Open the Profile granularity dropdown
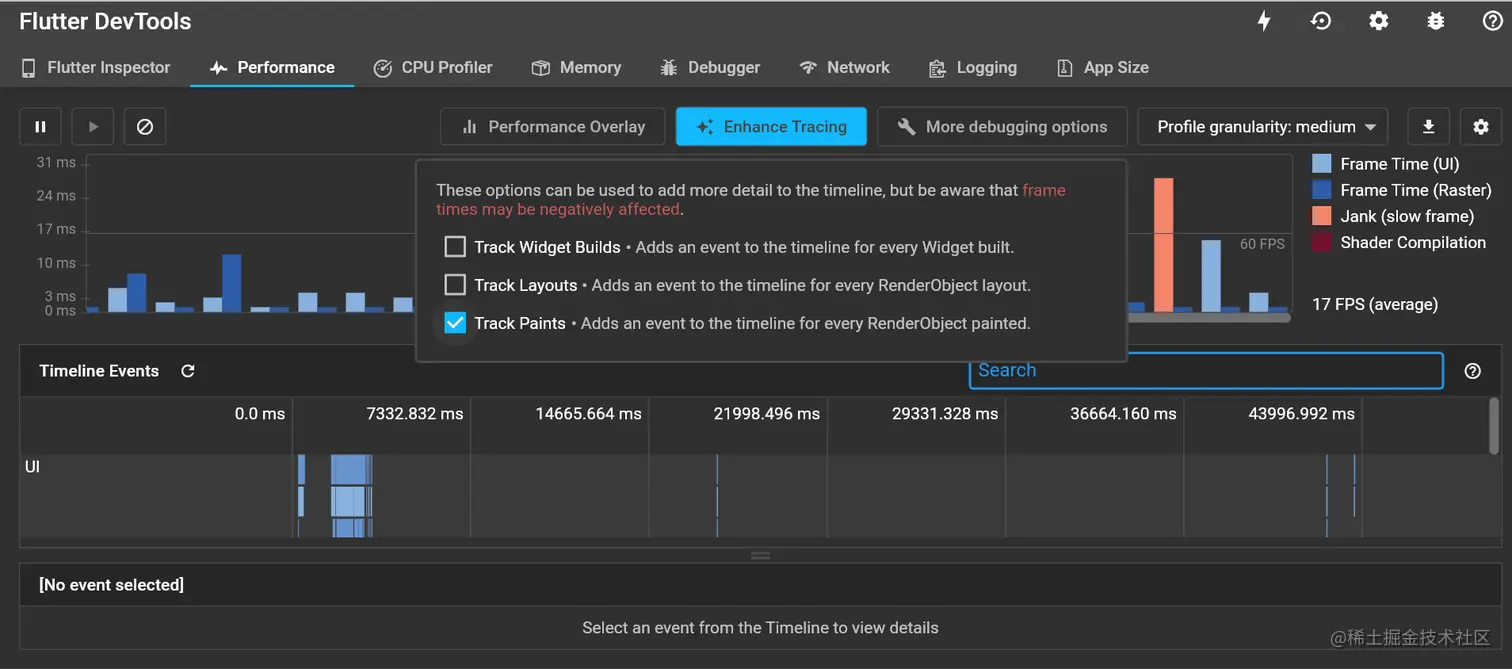The image size is (1512, 669). [x=1263, y=127]
